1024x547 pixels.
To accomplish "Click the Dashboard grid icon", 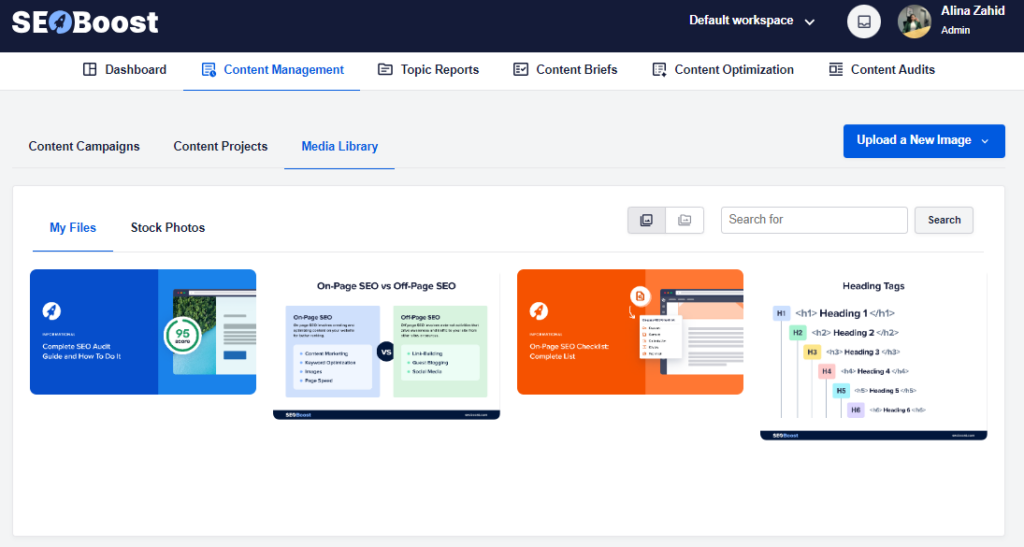I will [89, 69].
